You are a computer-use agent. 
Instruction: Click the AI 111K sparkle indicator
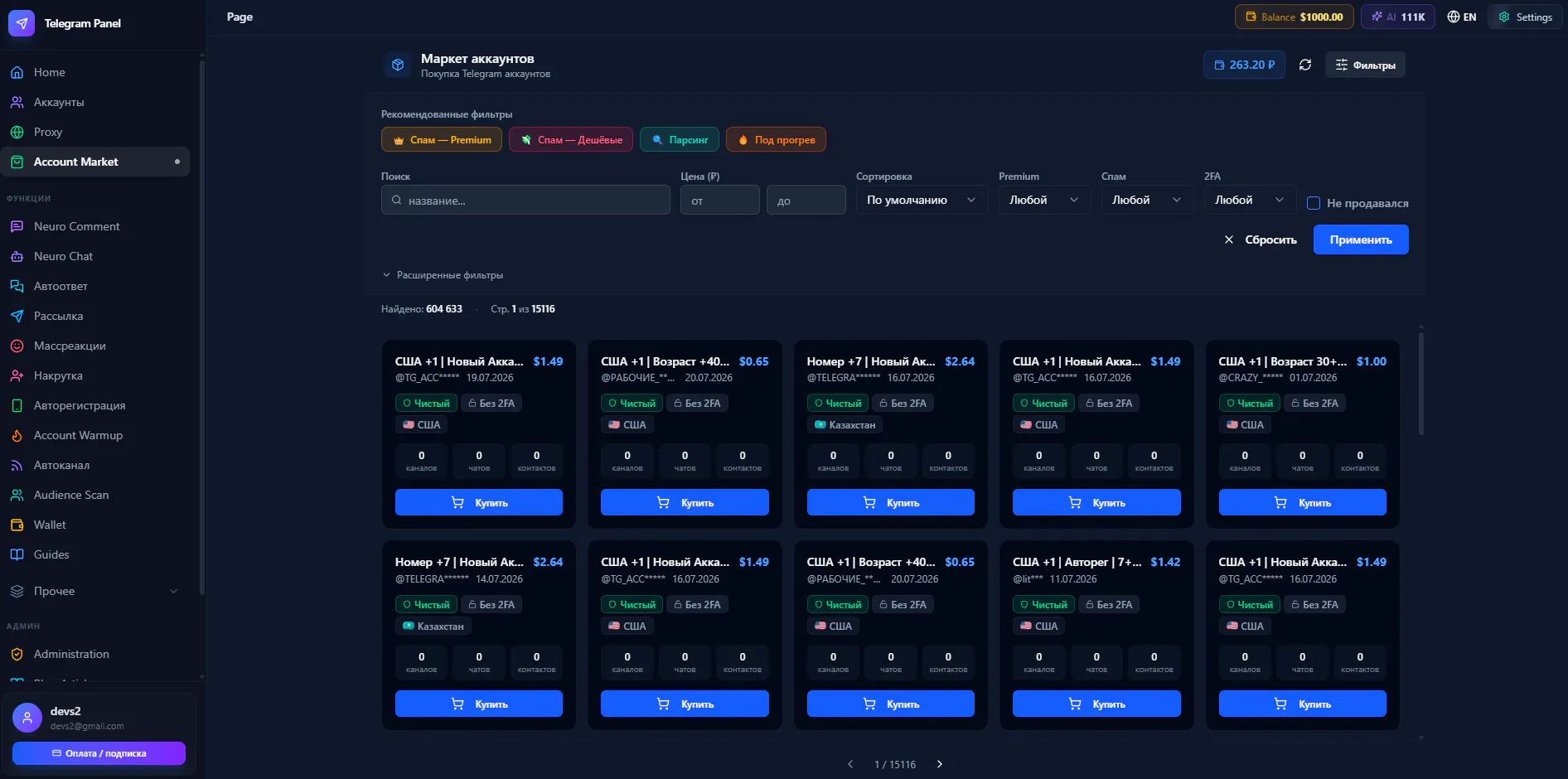tap(1398, 17)
